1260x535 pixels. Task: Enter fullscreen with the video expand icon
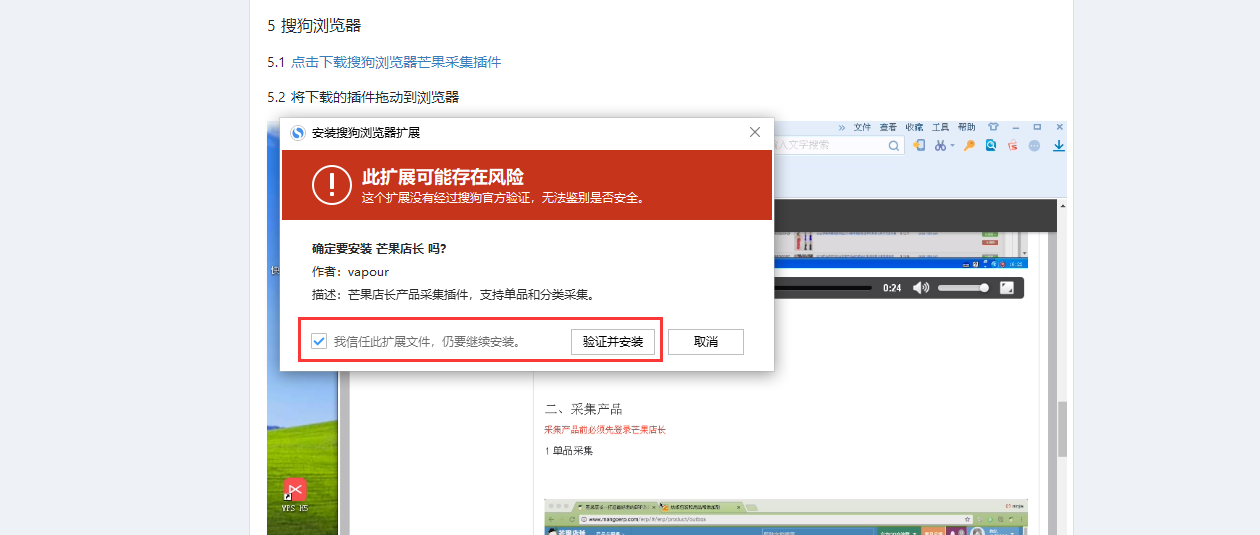pos(1008,288)
